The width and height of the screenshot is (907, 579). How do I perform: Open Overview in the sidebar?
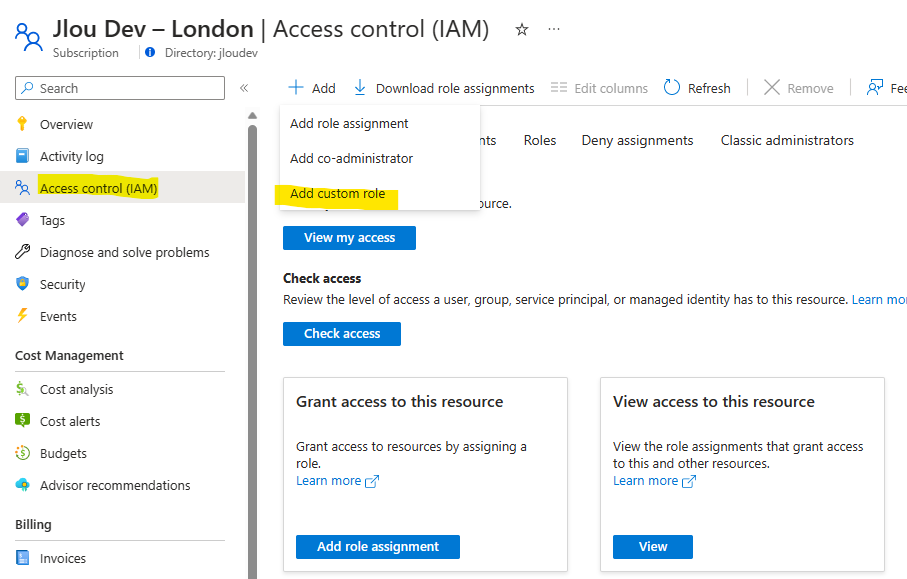[x=66, y=124]
